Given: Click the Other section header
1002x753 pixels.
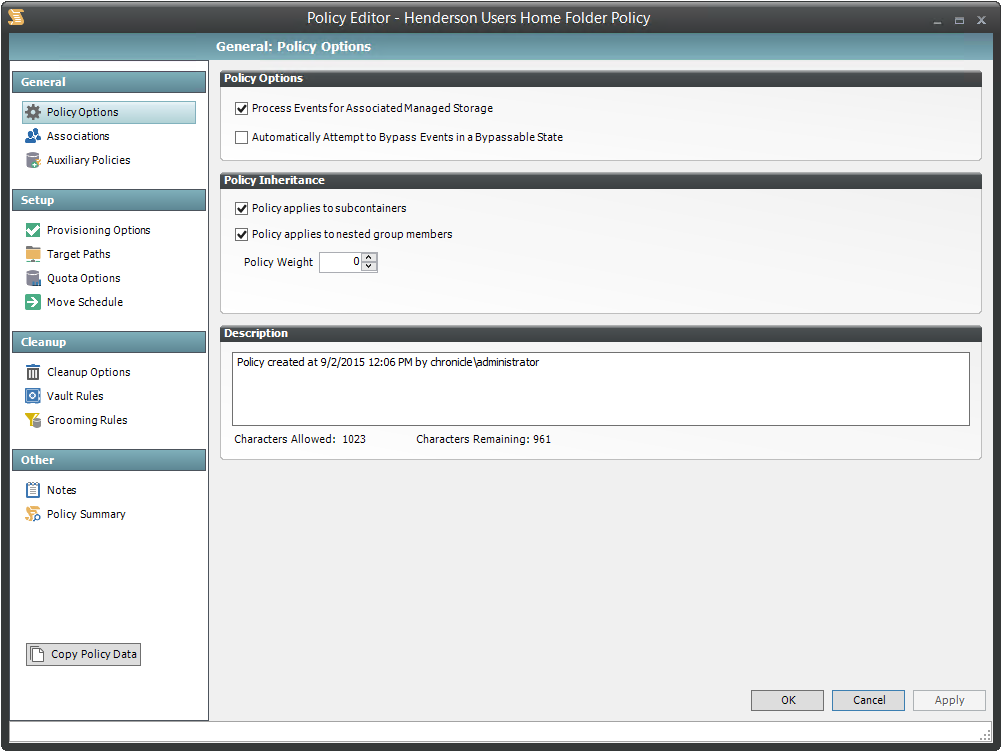Looking at the screenshot, I should (109, 460).
